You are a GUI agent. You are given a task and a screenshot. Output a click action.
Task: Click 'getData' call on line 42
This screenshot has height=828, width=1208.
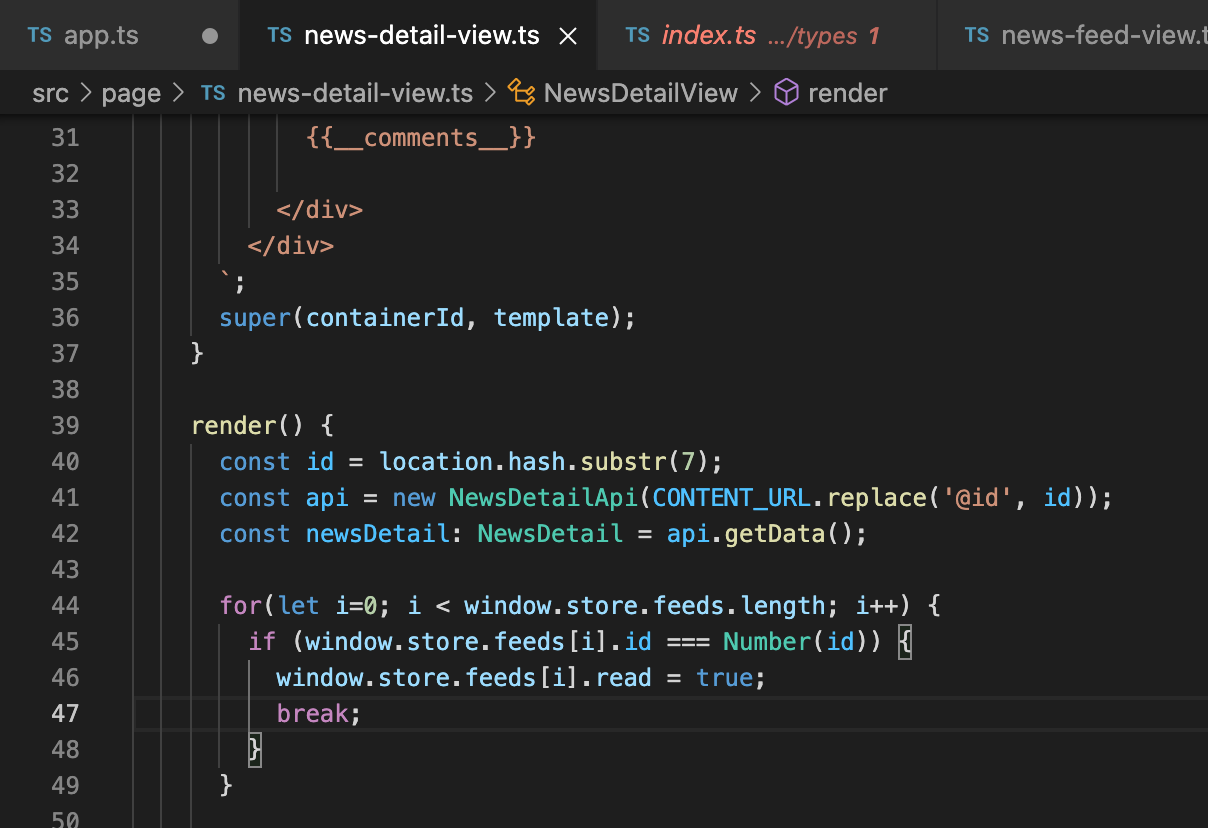[775, 533]
